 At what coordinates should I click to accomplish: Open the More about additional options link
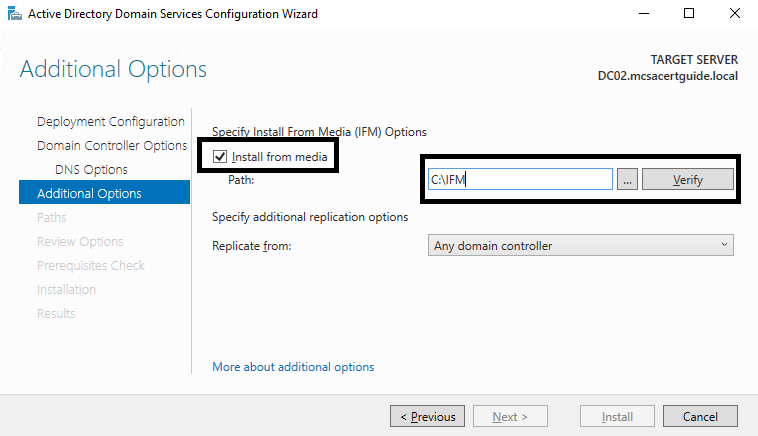(293, 367)
